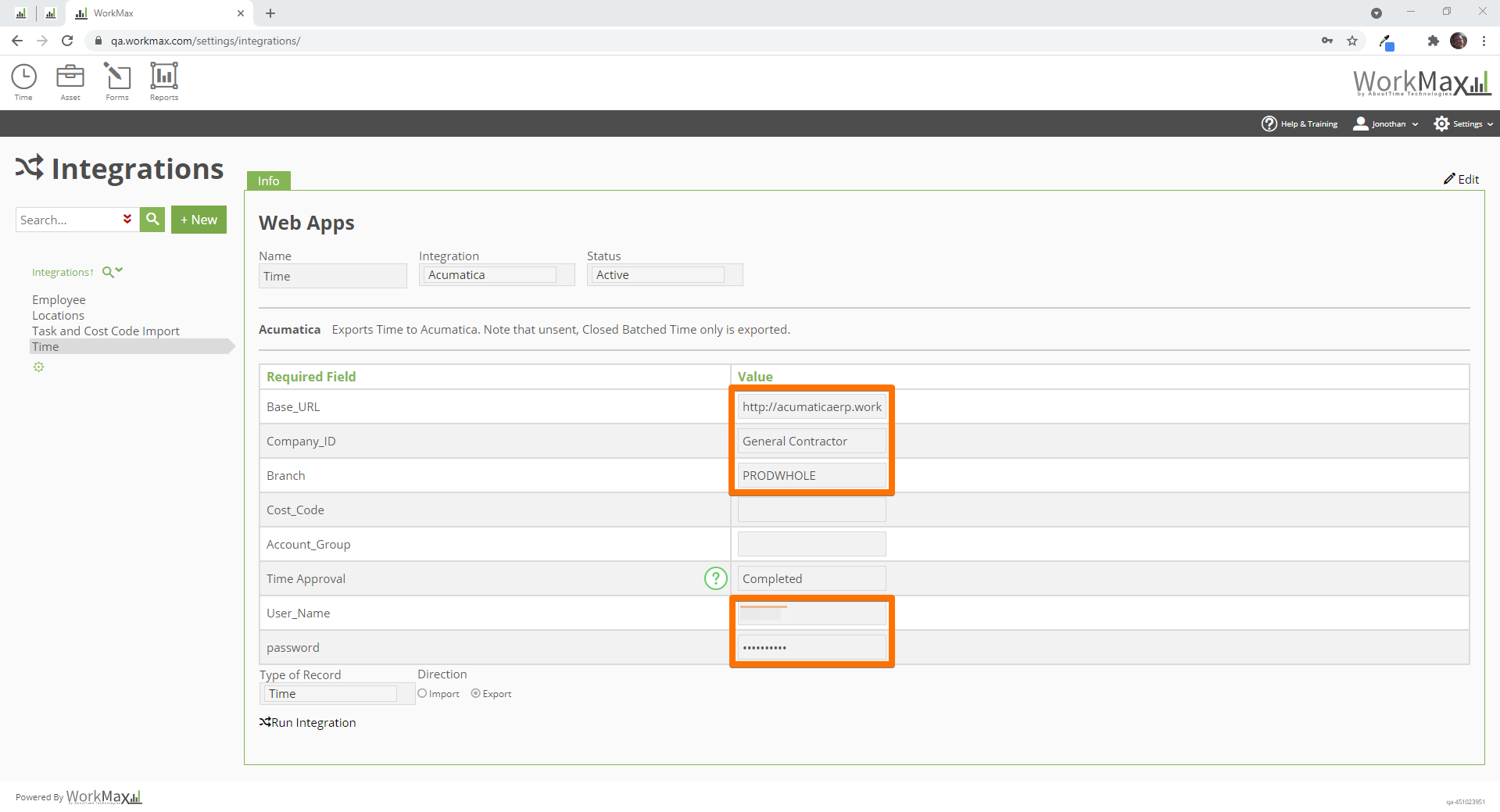Select Task and Cost Code Import integration
Screen dimensions: 1500x812
click(106, 331)
